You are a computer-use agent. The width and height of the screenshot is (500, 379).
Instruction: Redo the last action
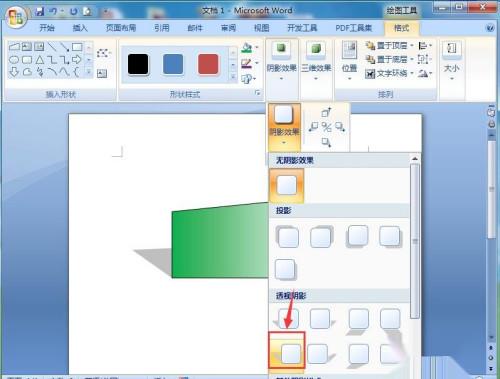(73, 12)
